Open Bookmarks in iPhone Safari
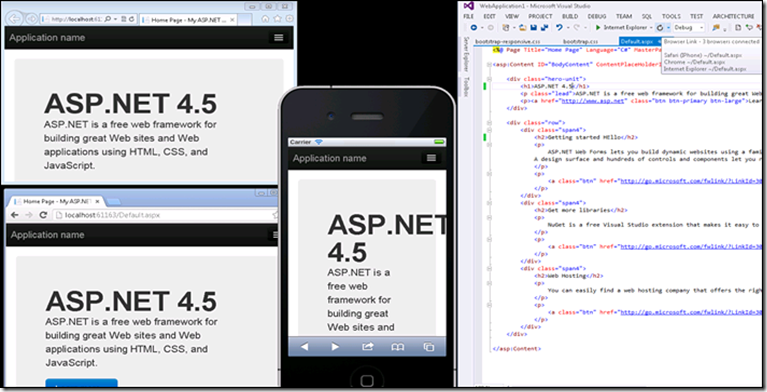The width and height of the screenshot is (767, 392). [398, 346]
